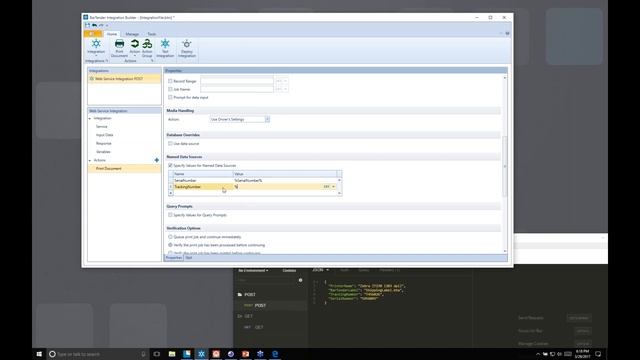Switch to the Tools ribbon tab
The image size is (640, 360).
[x=151, y=34]
